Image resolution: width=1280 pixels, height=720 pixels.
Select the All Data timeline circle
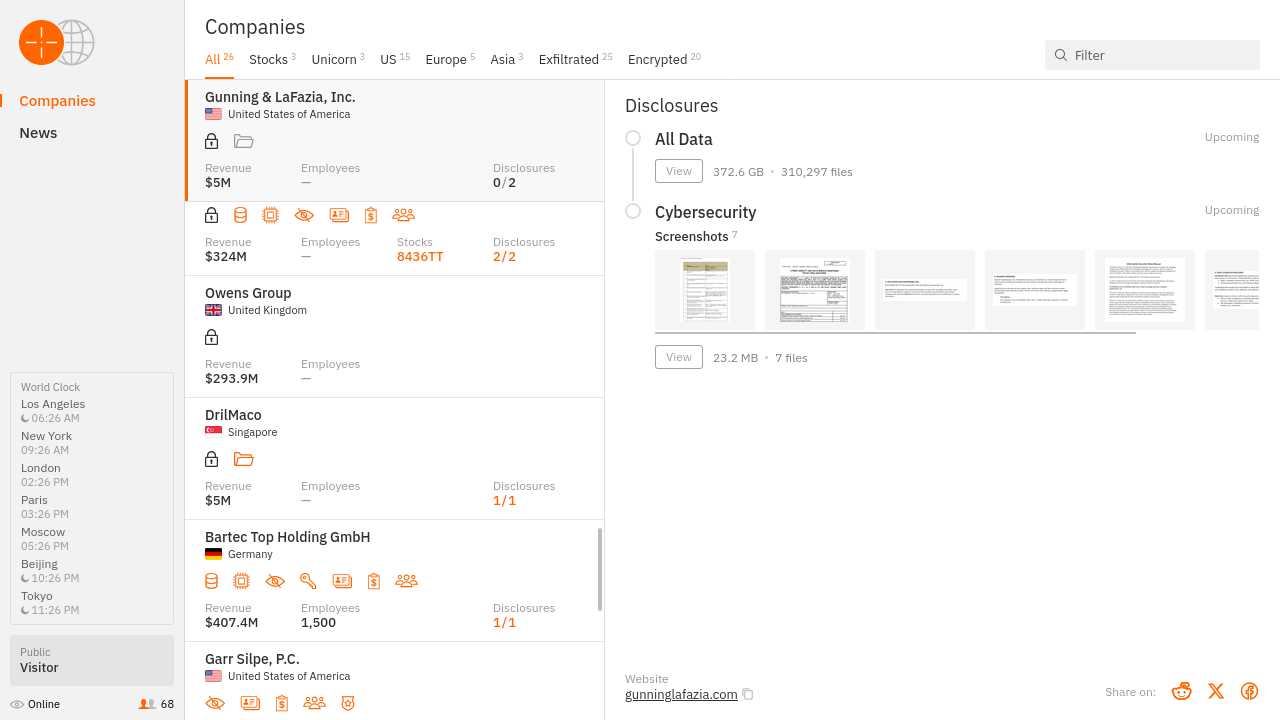(633, 138)
